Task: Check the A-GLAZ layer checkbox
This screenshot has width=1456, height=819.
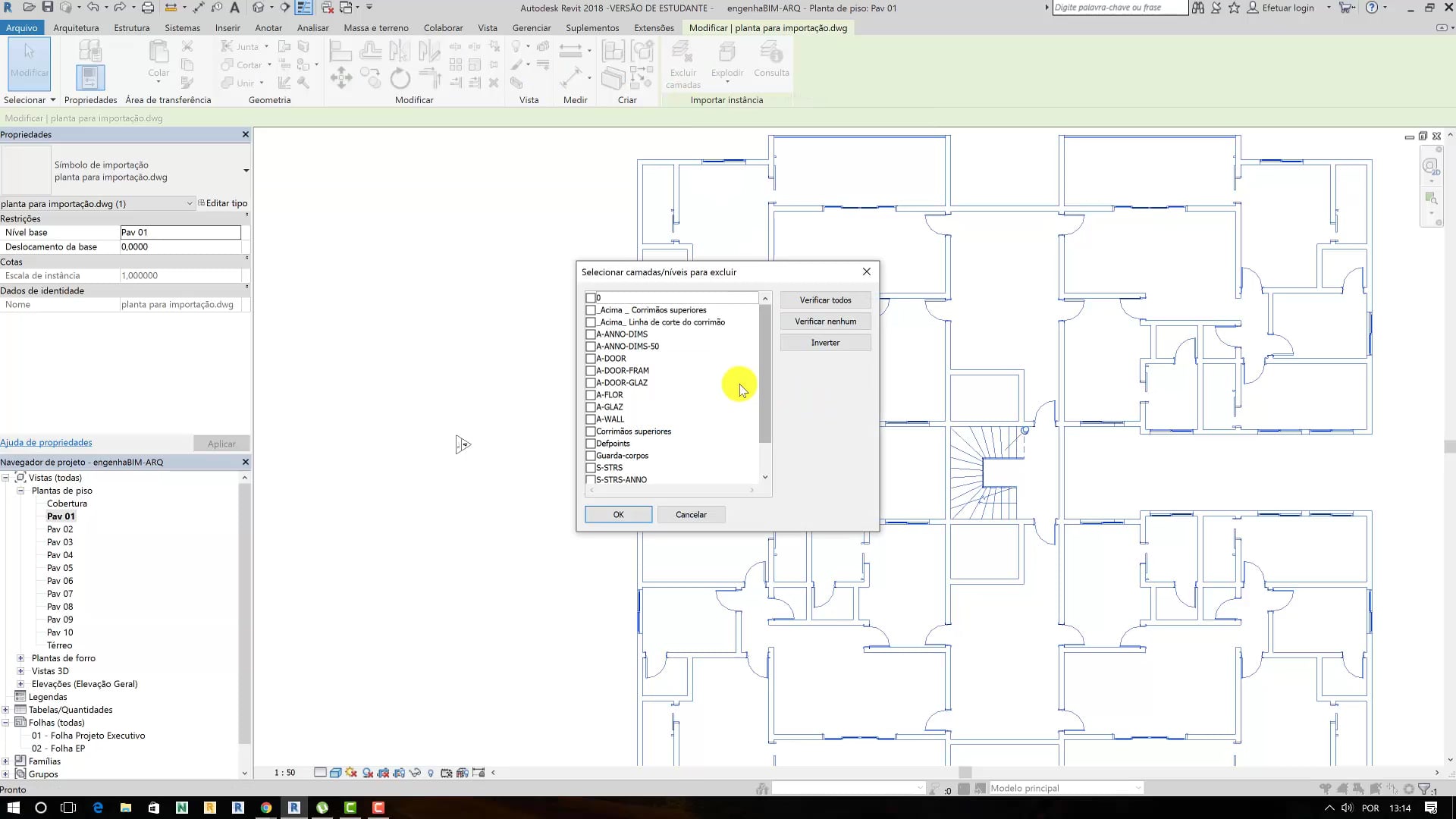Action: (591, 407)
